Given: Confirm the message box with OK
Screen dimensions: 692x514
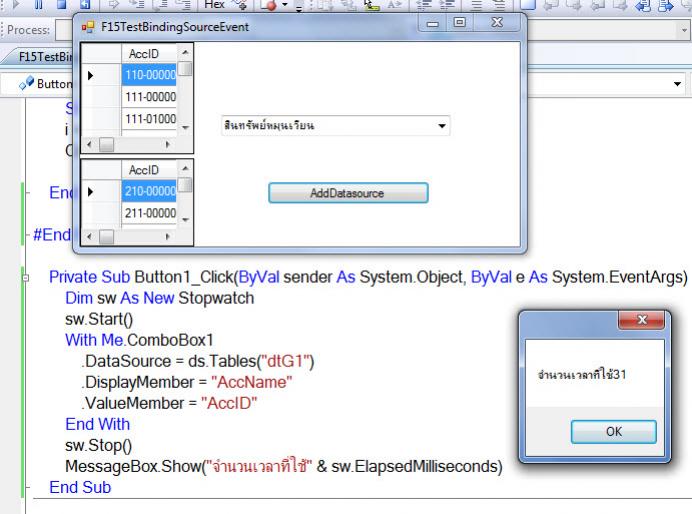Looking at the screenshot, I should 613,431.
